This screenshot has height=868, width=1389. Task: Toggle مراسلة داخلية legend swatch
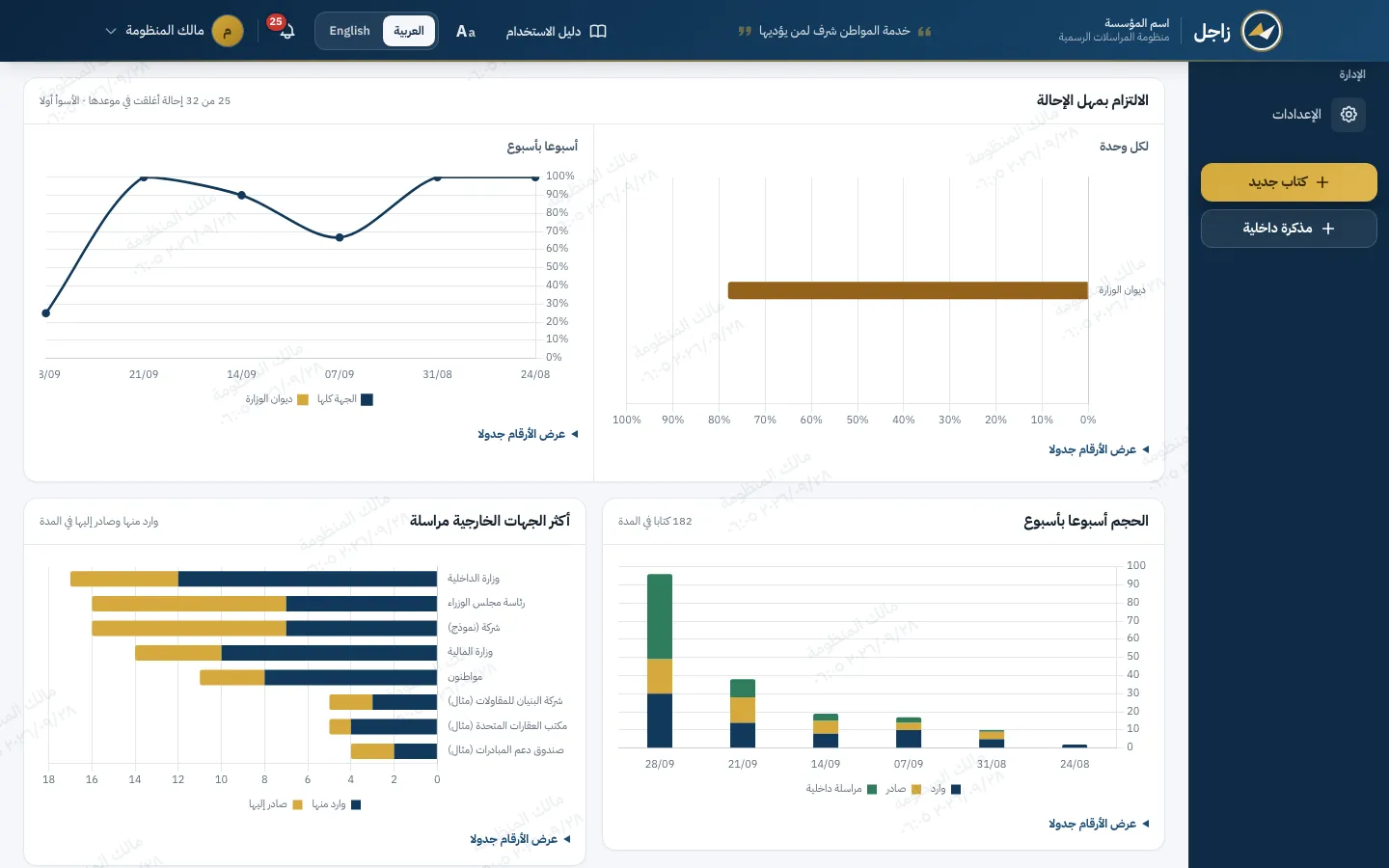[872, 789]
